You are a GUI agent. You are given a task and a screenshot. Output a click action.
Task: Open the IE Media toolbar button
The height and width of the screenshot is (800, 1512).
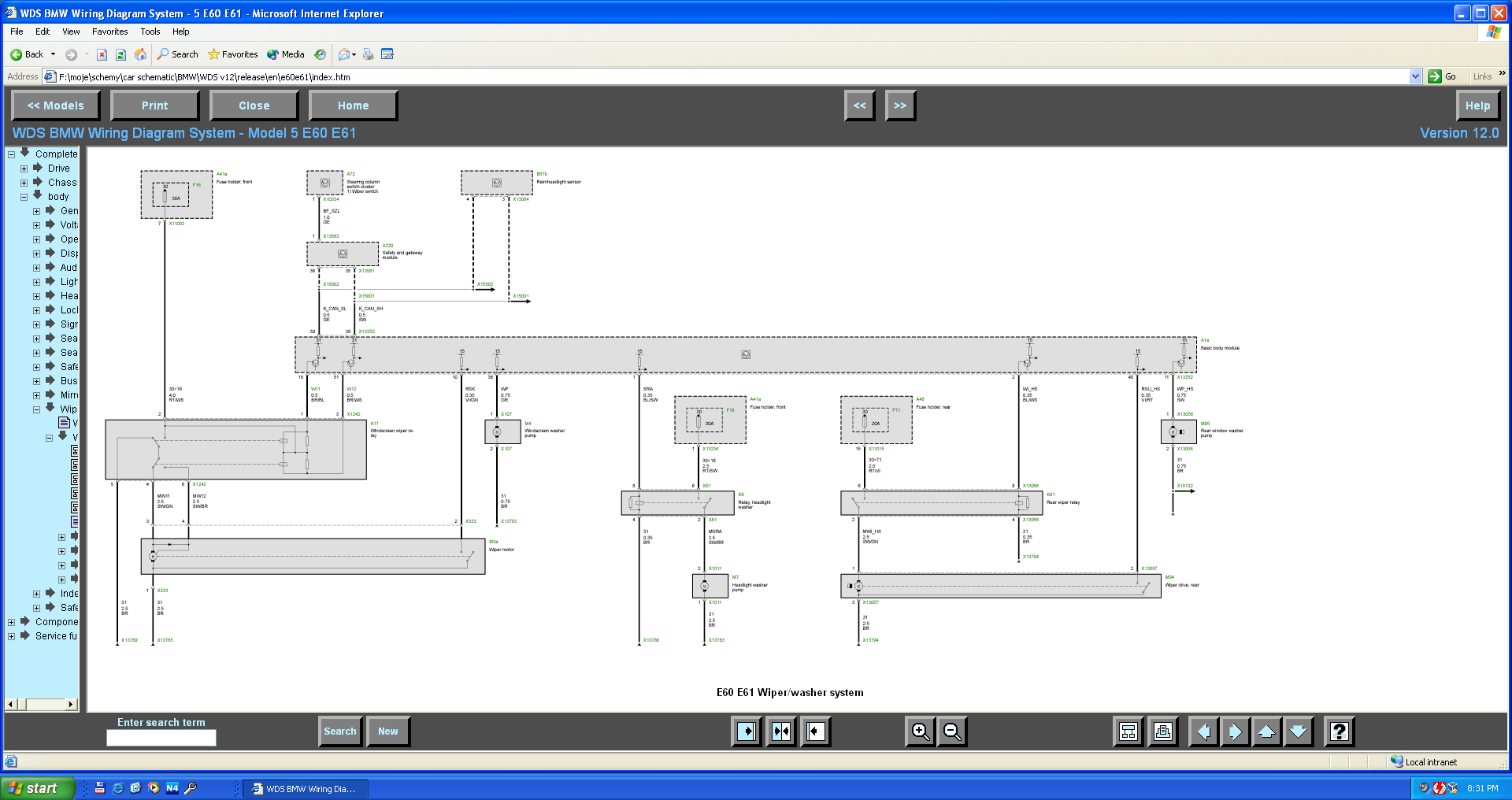coord(285,54)
